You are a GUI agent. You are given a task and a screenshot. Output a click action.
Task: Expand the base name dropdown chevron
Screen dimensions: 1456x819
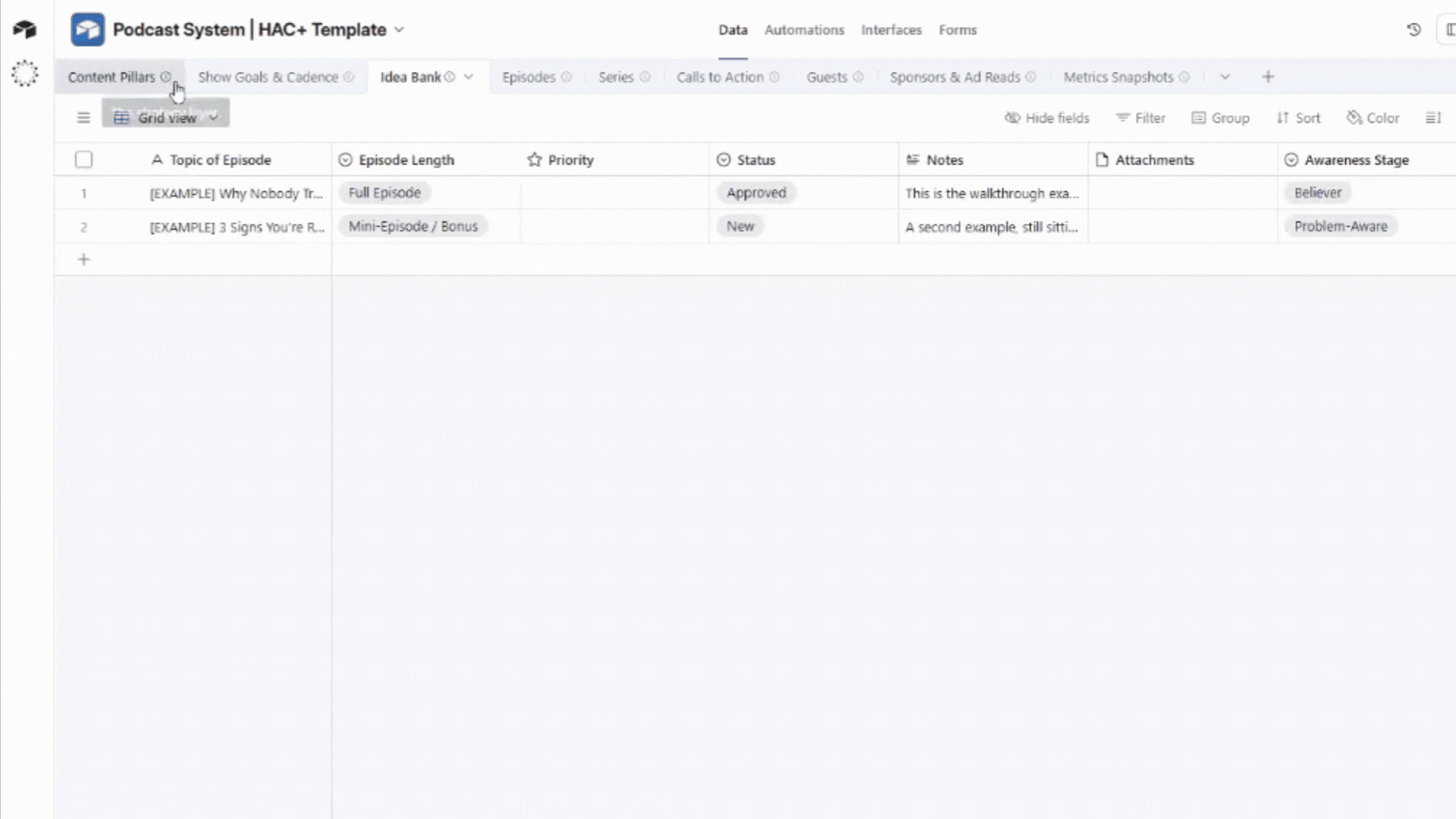(x=399, y=30)
